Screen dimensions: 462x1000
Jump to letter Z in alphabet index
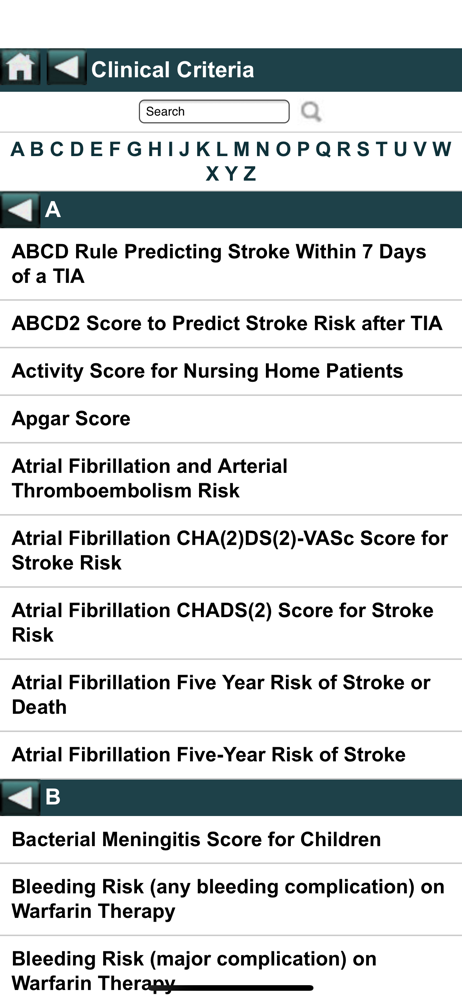click(250, 173)
